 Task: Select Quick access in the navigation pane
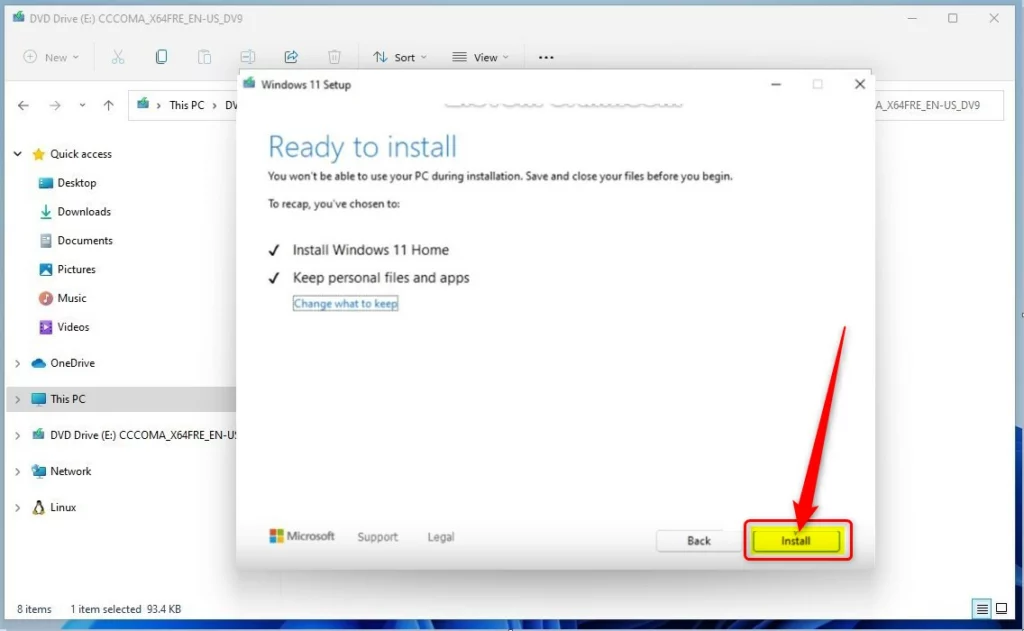pyautogui.click(x=81, y=154)
